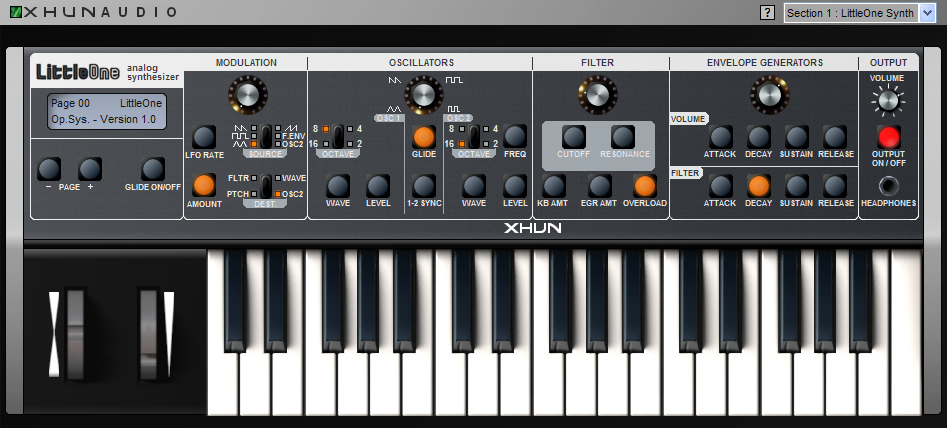Click the modulation wheel
The image size is (947, 428).
[149, 334]
